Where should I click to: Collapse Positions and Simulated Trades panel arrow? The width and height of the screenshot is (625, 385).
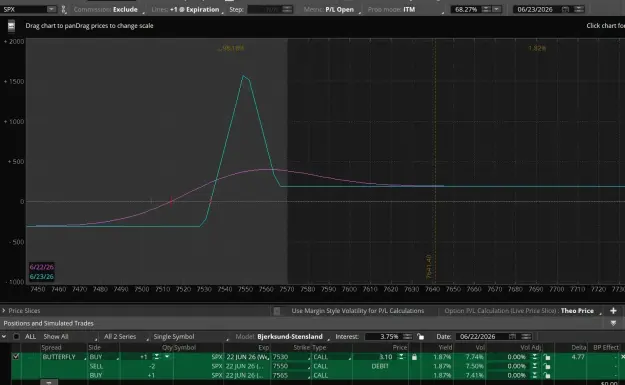613,323
